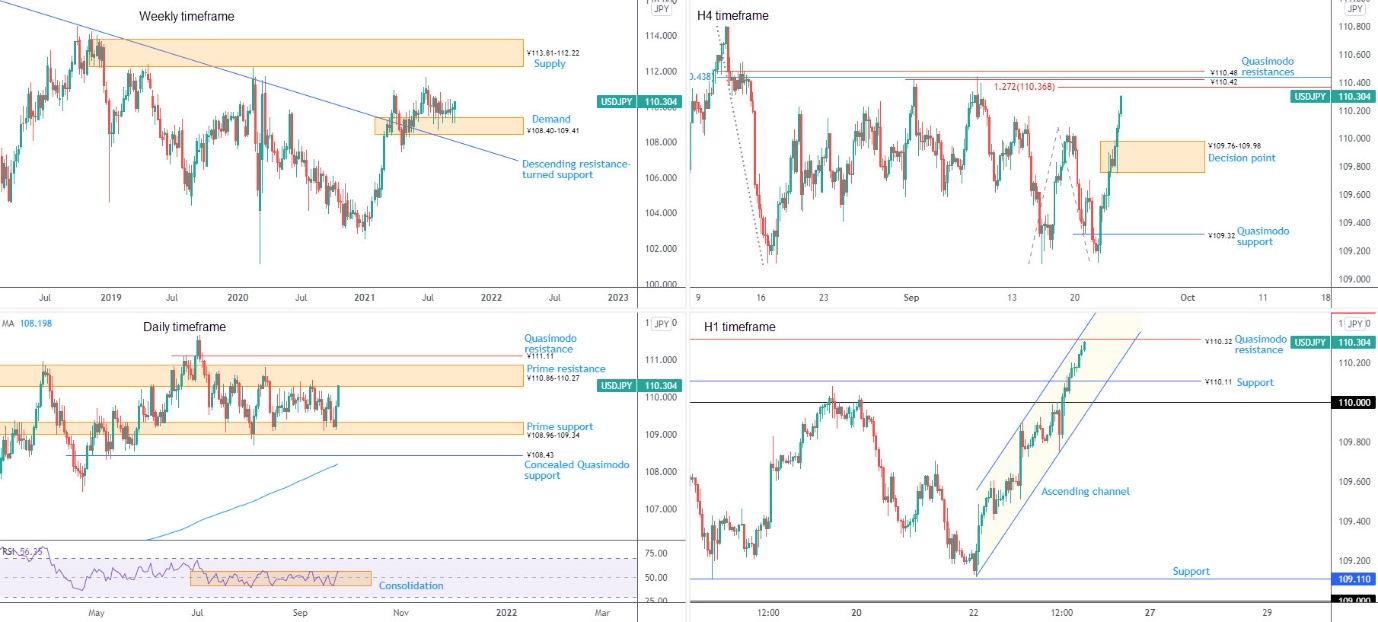This screenshot has height=622, width=1378.
Task: Click the 114.000 tick on Weekly price axis
Action: tap(660, 36)
